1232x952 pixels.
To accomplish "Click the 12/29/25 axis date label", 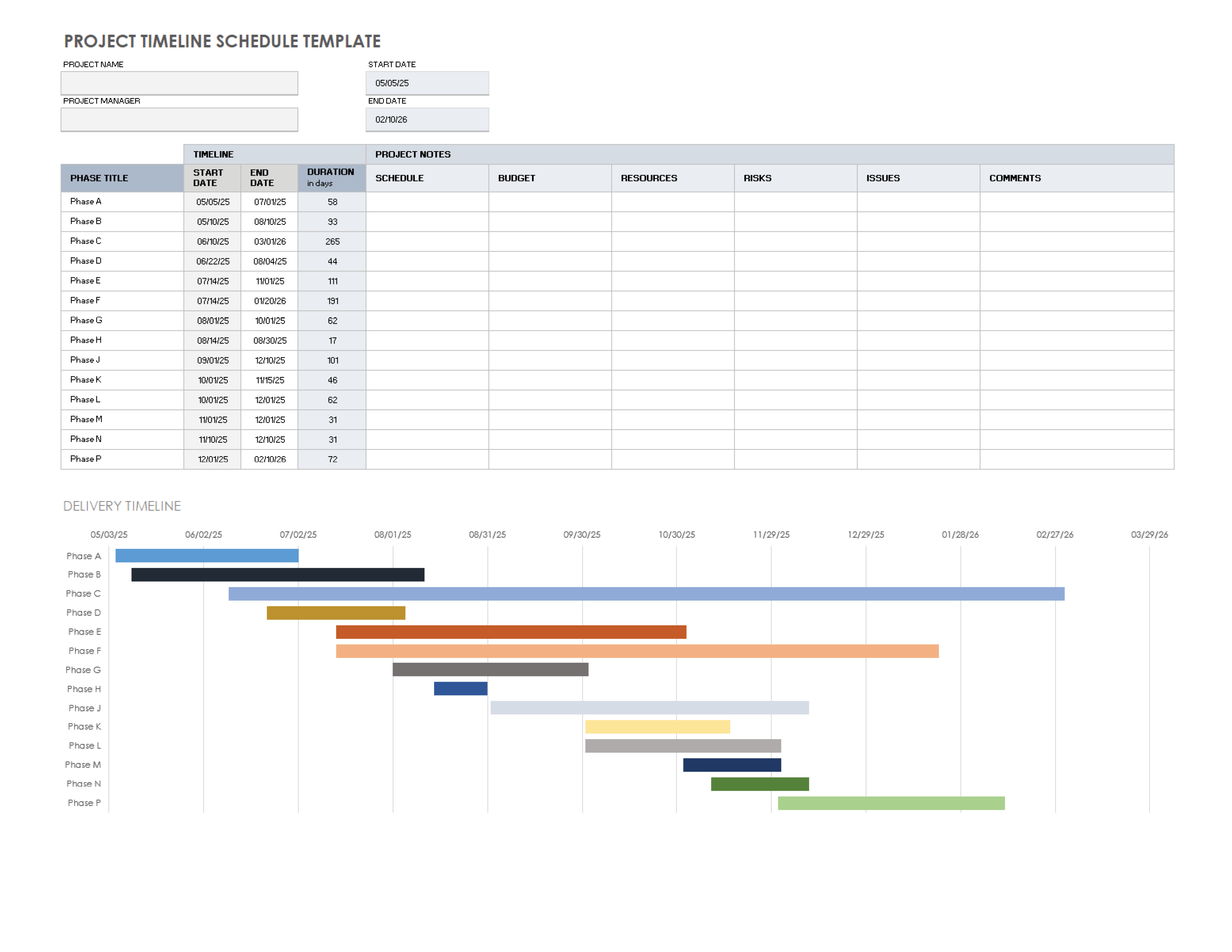I will pos(866,535).
